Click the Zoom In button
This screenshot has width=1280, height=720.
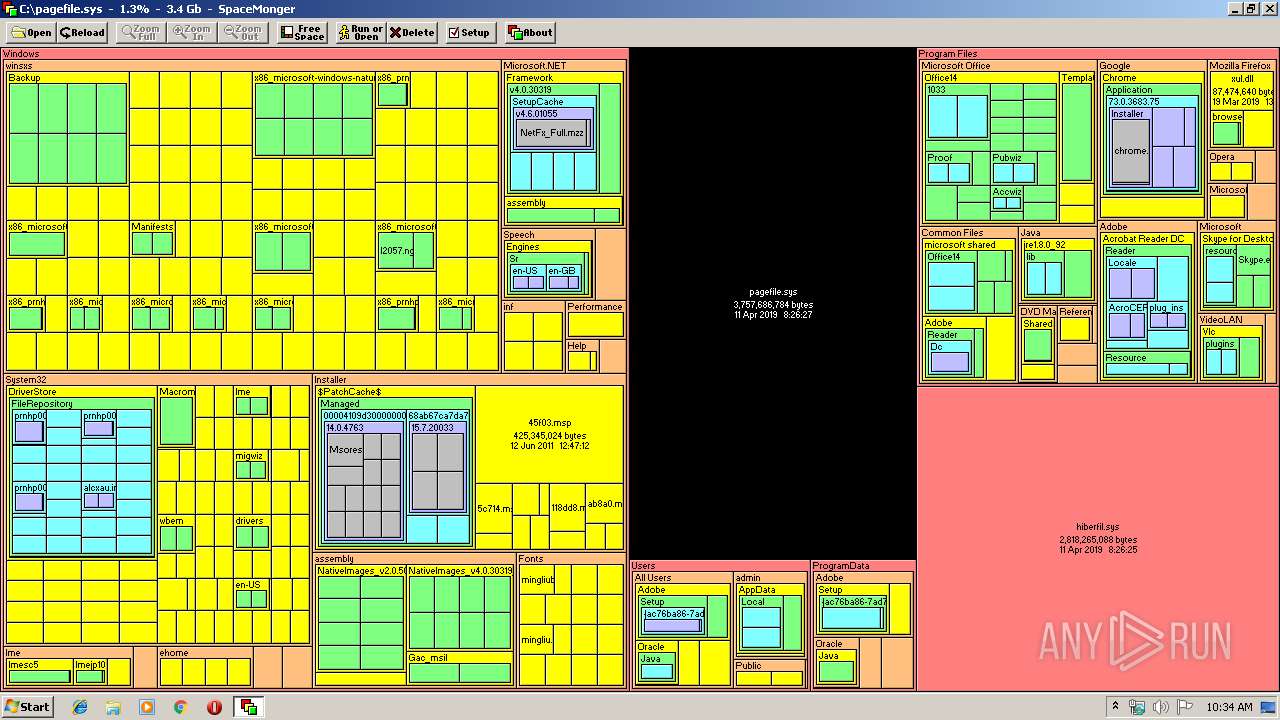click(x=191, y=32)
